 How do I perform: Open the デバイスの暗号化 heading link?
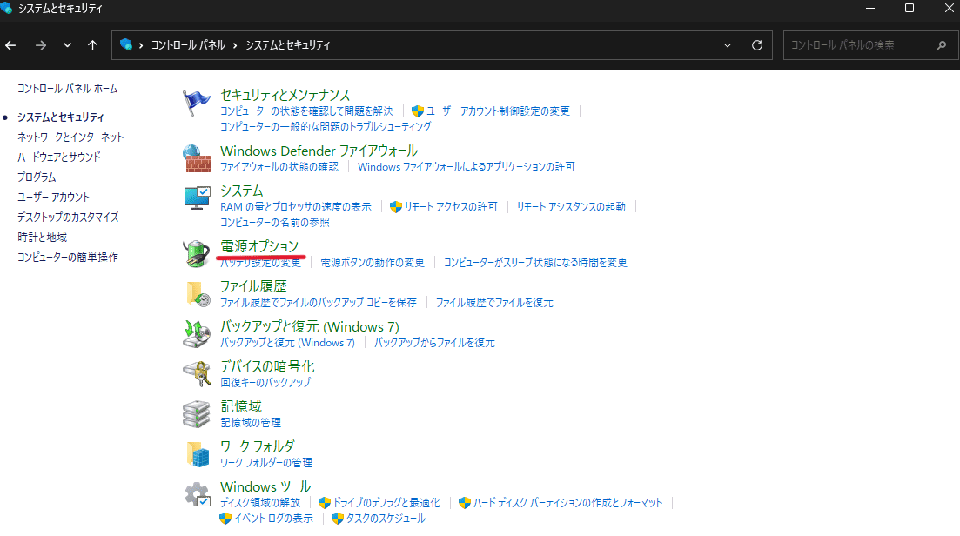pos(267,366)
